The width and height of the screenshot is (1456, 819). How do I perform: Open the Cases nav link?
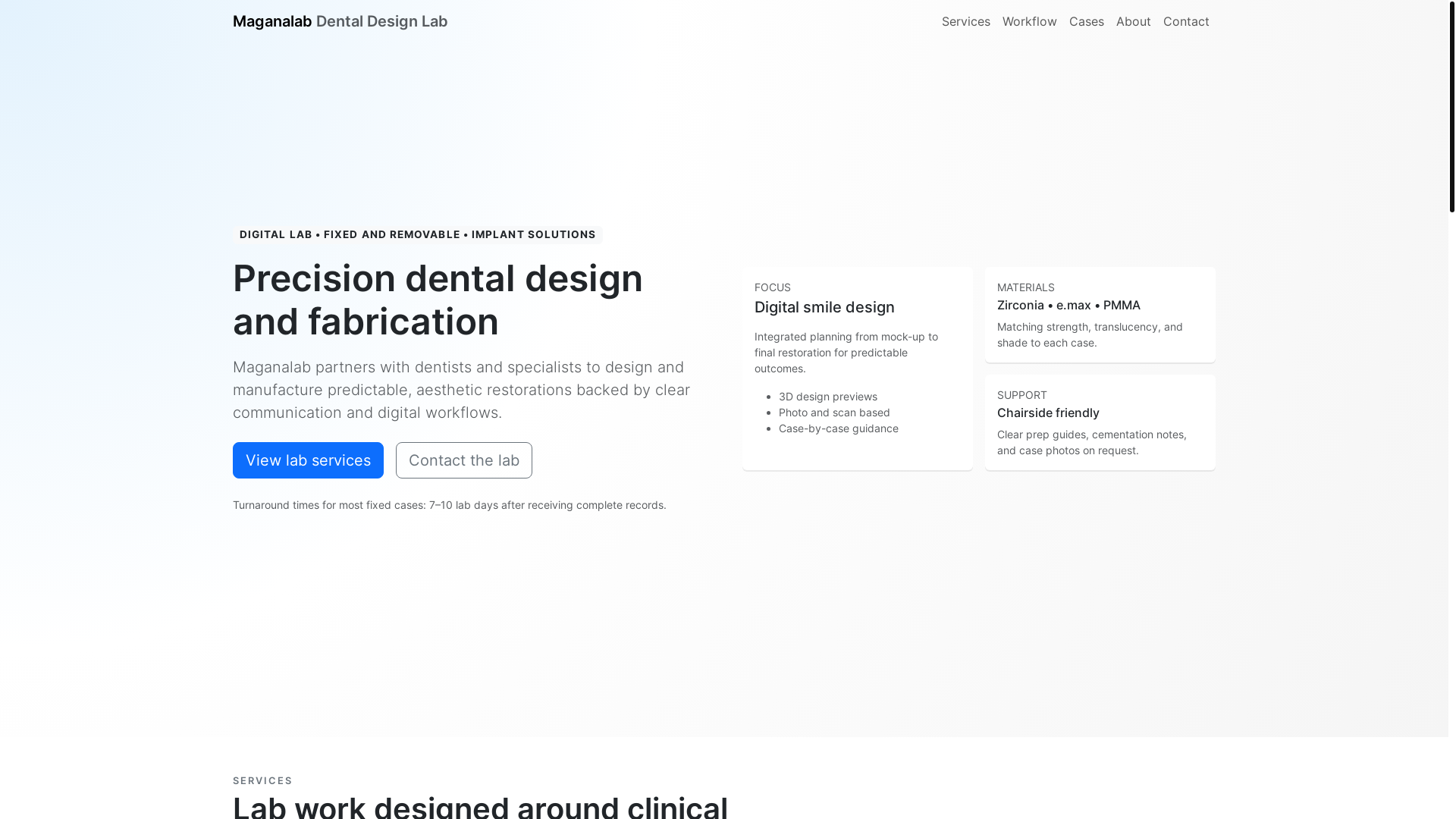pyautogui.click(x=1086, y=21)
